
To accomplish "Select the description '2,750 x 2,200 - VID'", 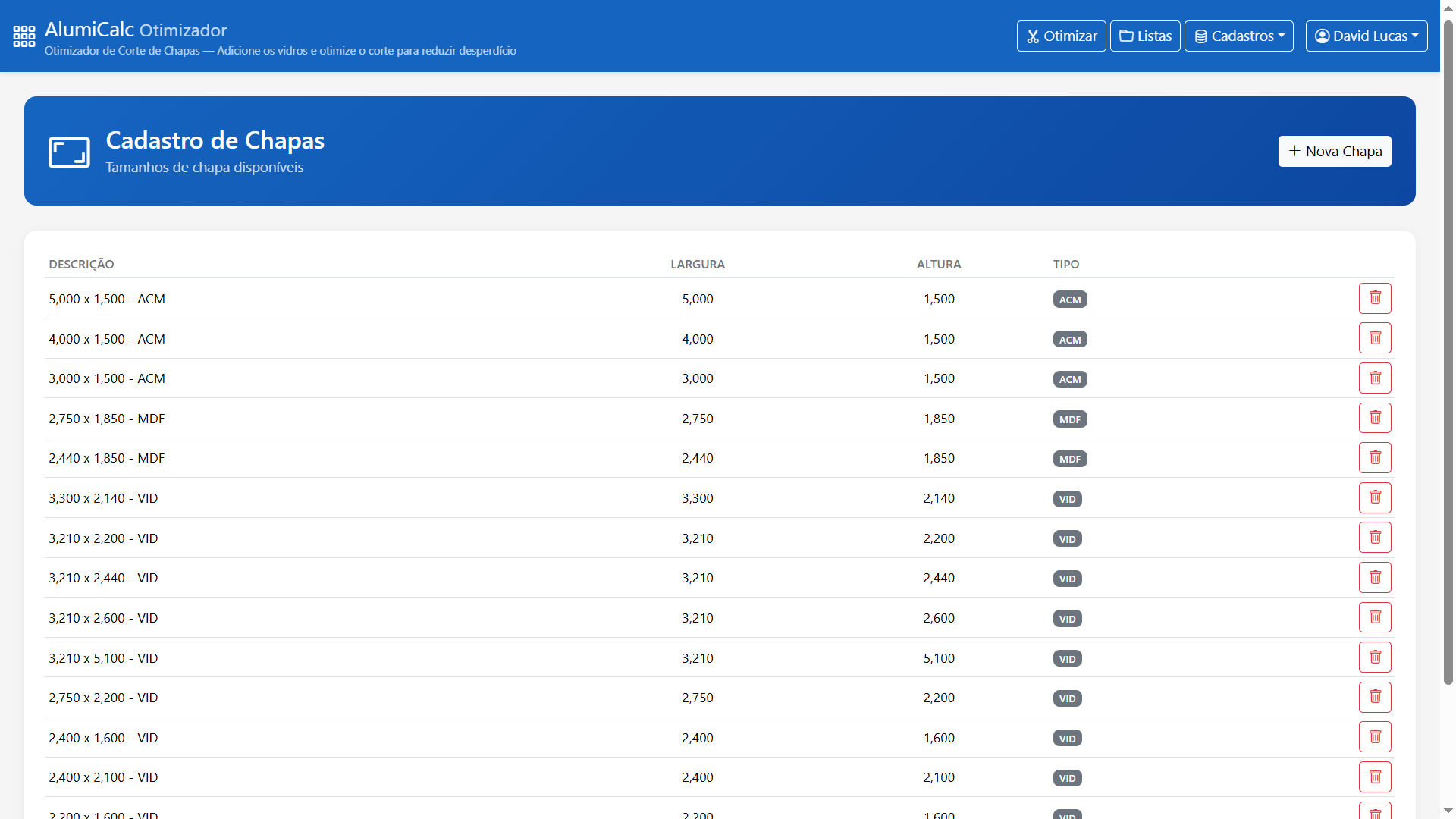I will [x=103, y=698].
